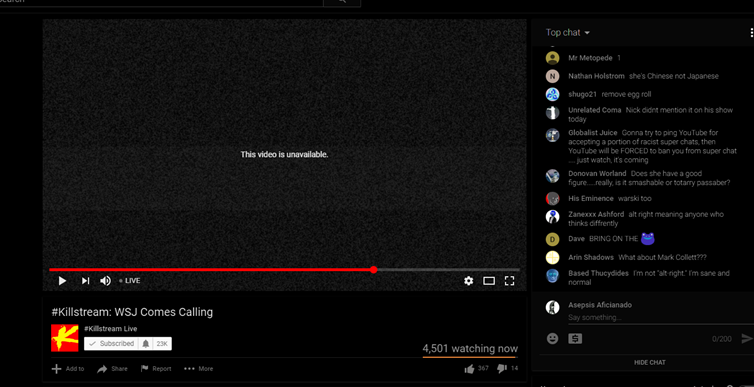Image resolution: width=754 pixels, height=387 pixels.
Task: Toggle the notification bell
Action: pos(146,344)
